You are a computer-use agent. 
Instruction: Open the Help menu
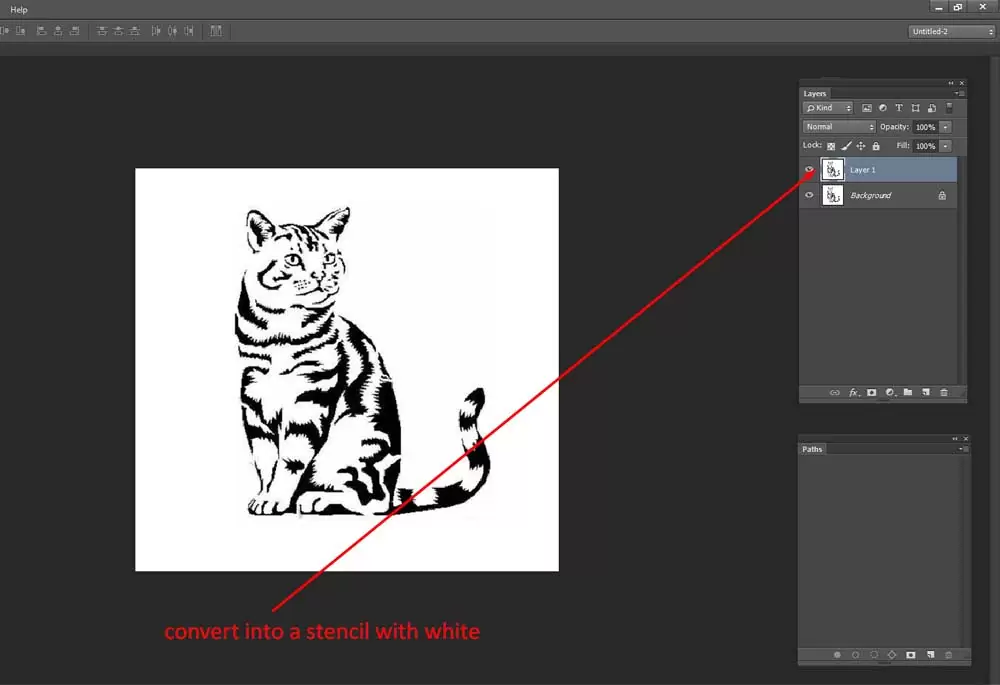19,9
